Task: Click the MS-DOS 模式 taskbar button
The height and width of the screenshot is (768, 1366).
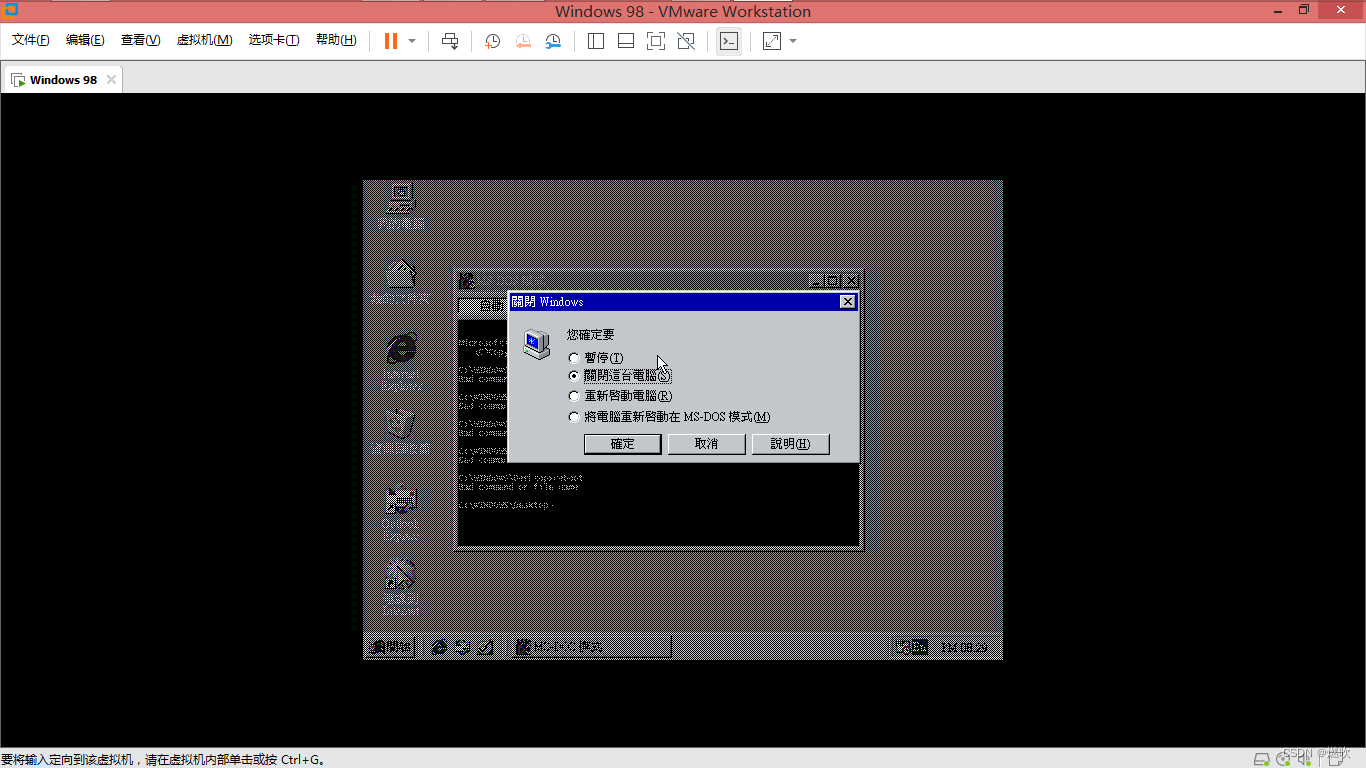Action: [x=590, y=647]
